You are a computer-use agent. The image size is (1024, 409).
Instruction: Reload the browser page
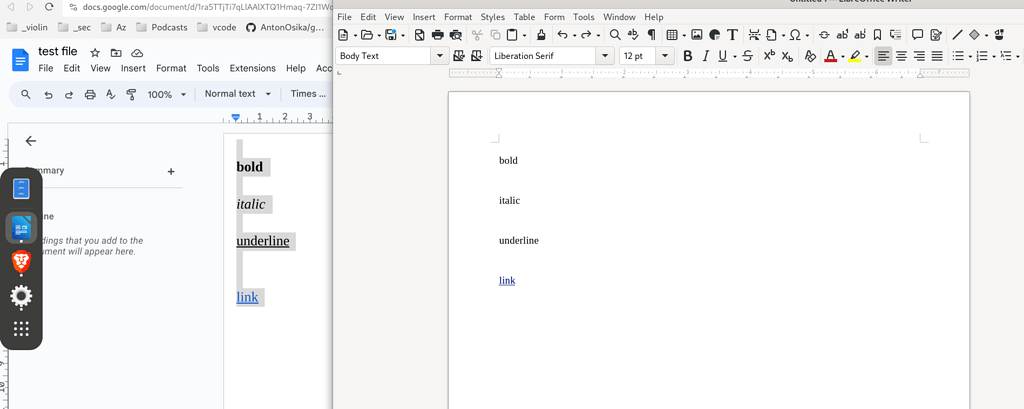click(49, 7)
